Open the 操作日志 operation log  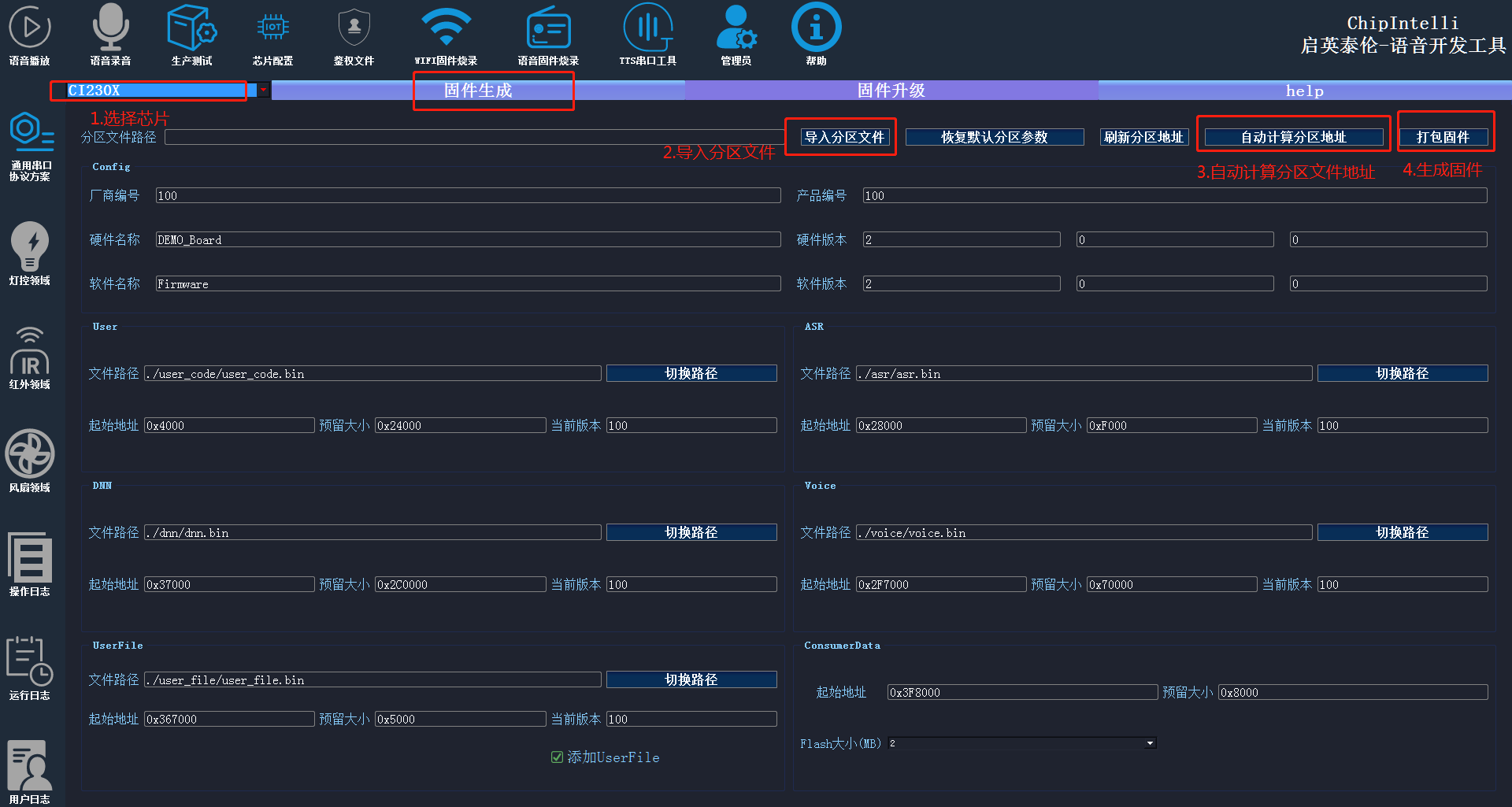tap(30, 565)
